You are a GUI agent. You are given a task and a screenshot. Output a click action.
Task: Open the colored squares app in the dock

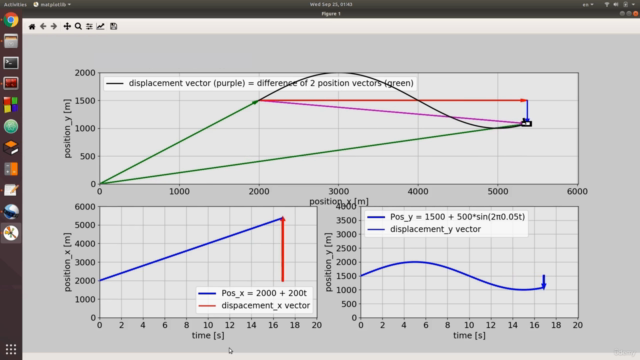[11, 105]
